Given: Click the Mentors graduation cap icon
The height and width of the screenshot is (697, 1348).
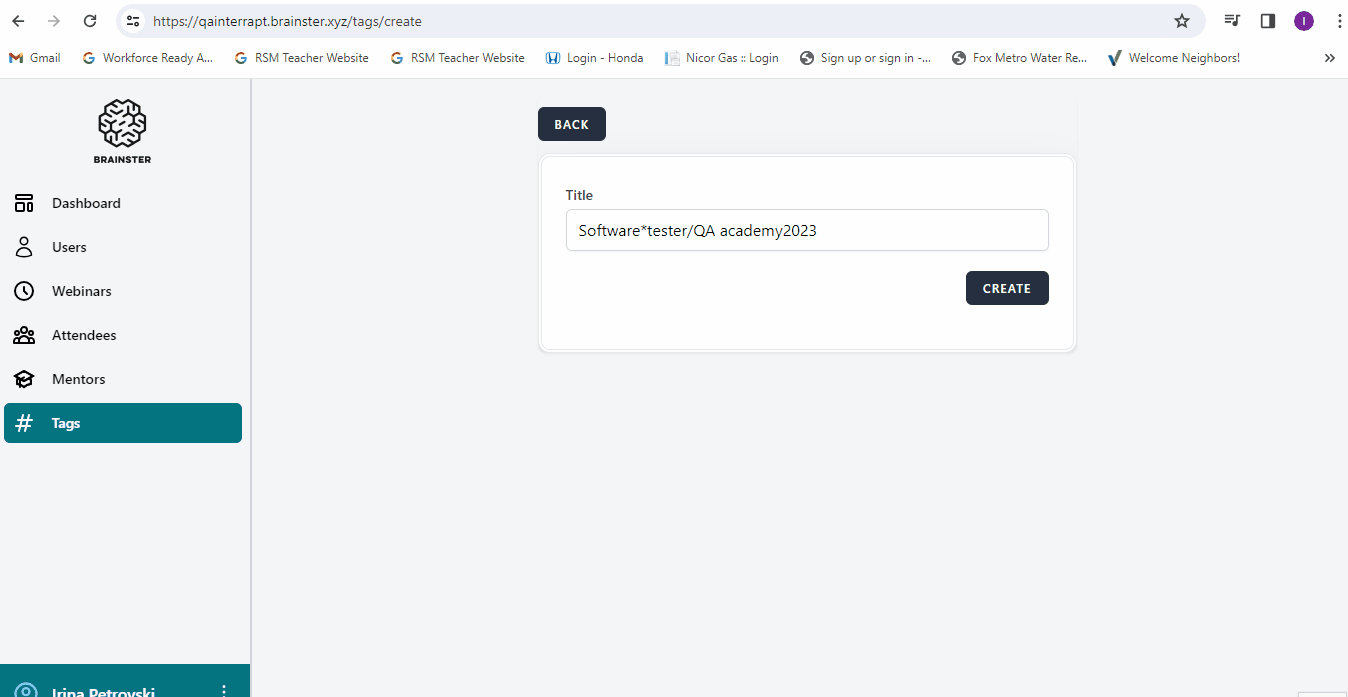Looking at the screenshot, I should [x=24, y=379].
